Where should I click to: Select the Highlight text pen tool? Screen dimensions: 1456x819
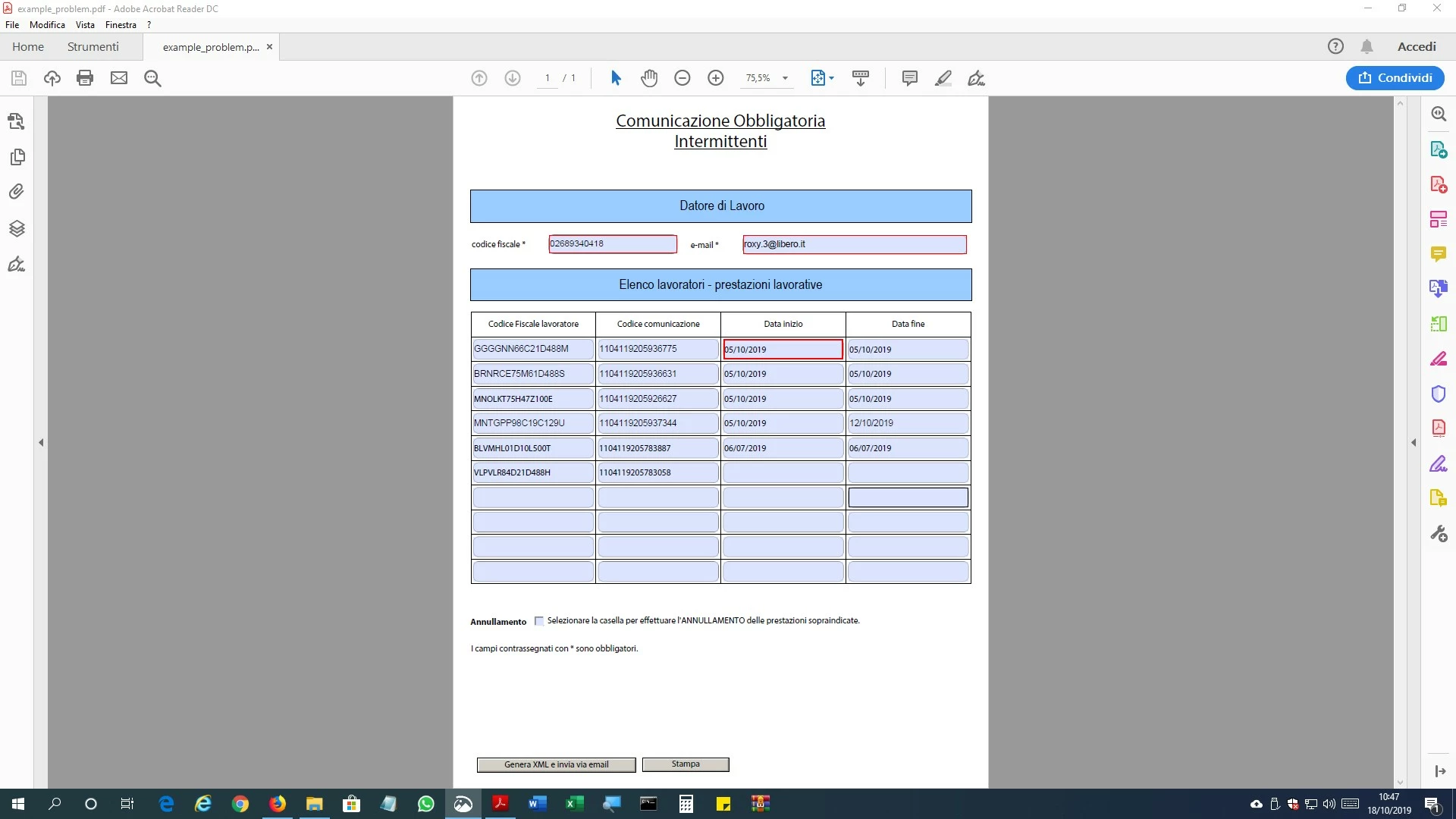(943, 78)
